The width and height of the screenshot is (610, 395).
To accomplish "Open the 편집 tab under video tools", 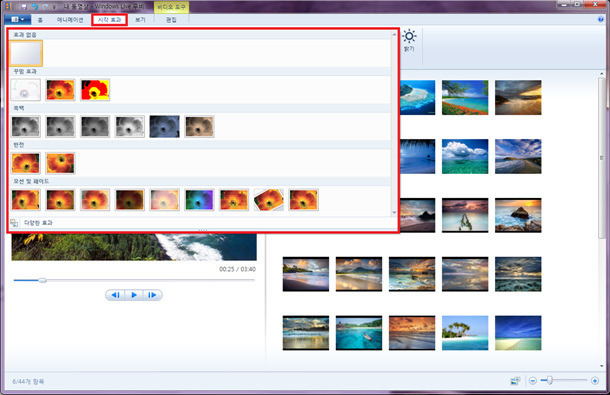I will (x=171, y=19).
